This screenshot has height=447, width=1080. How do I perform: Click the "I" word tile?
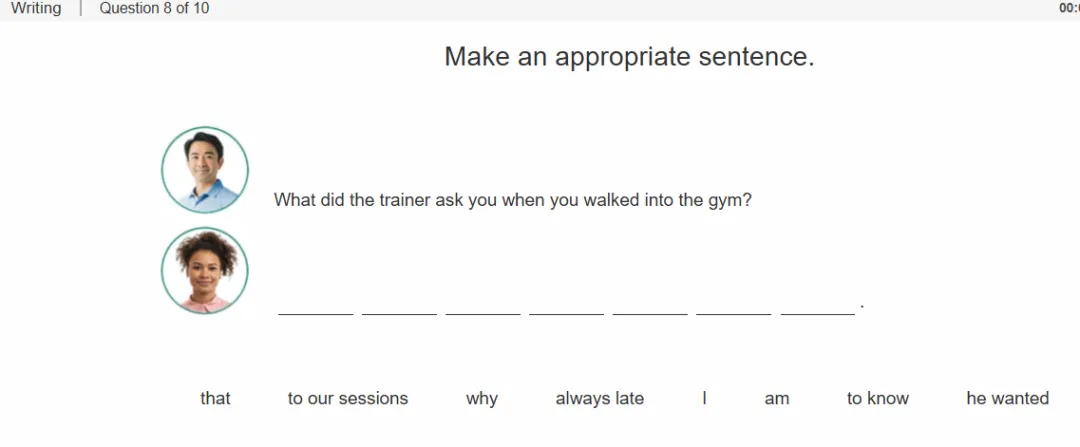tap(705, 398)
